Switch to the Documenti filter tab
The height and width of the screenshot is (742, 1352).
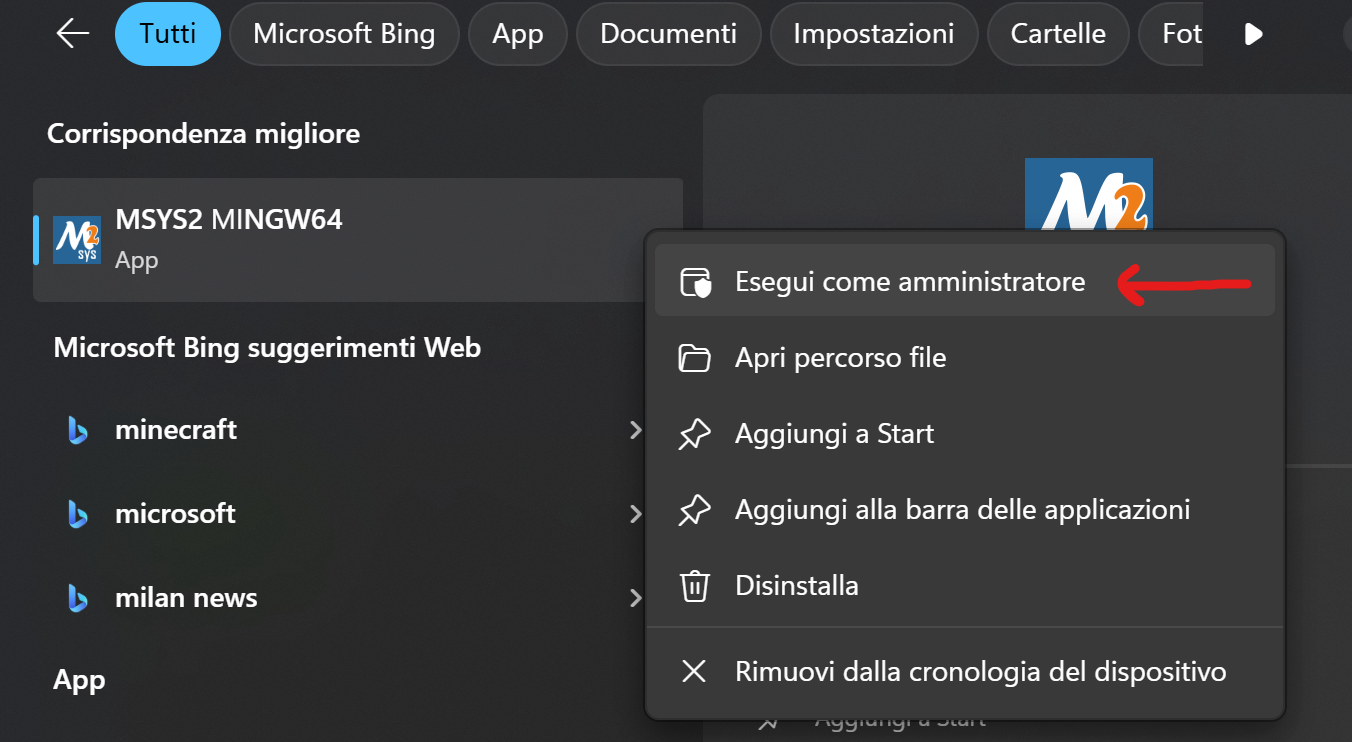tap(668, 34)
